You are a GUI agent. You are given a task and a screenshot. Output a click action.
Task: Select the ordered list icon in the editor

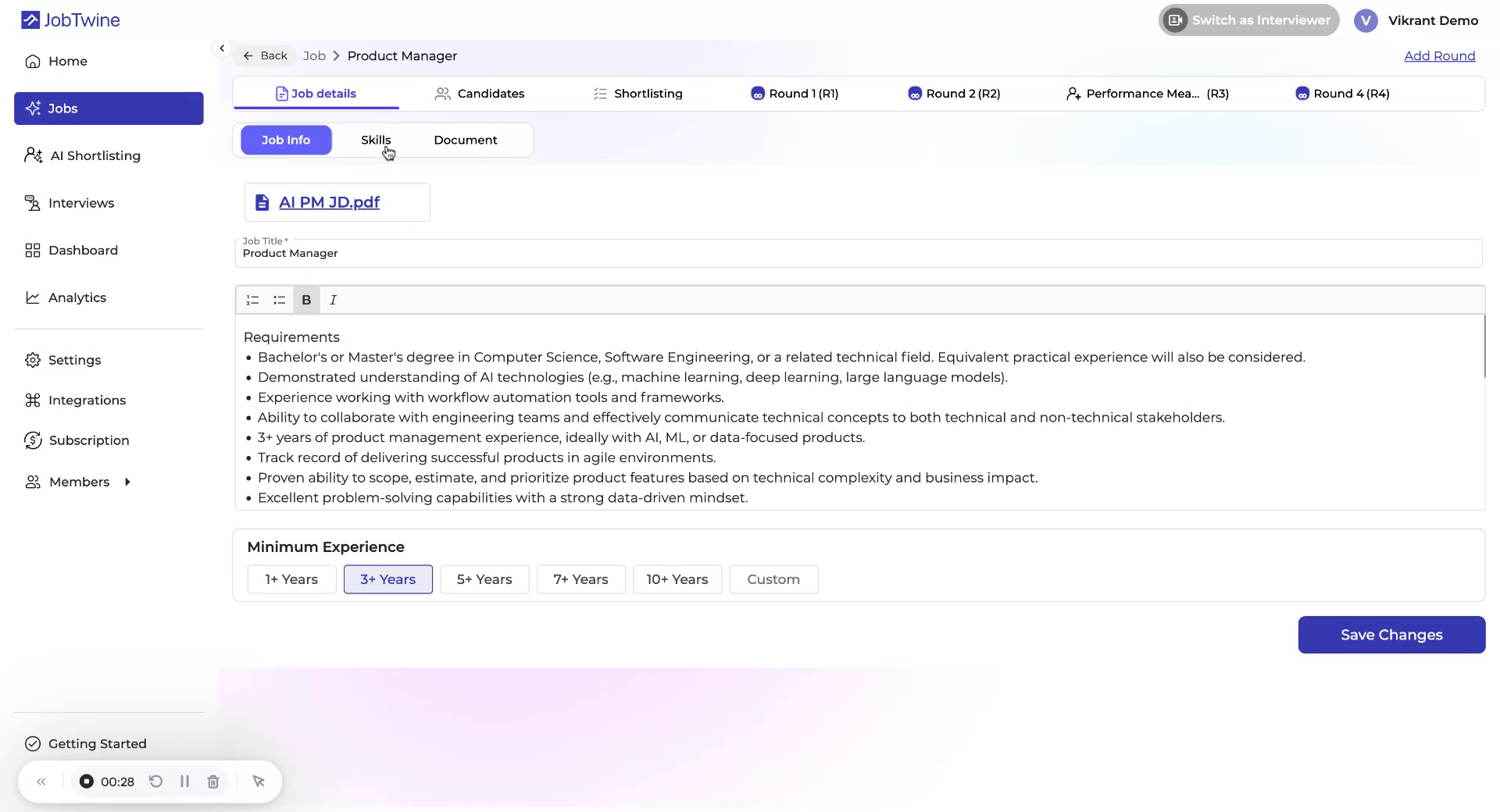click(252, 300)
